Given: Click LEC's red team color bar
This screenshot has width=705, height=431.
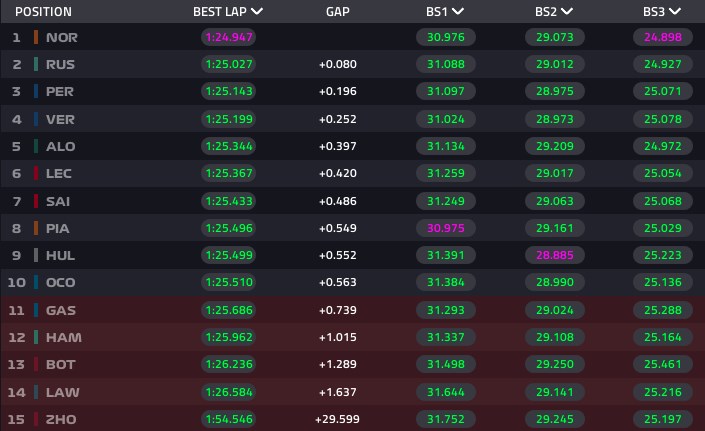Looking at the screenshot, I should (x=36, y=173).
